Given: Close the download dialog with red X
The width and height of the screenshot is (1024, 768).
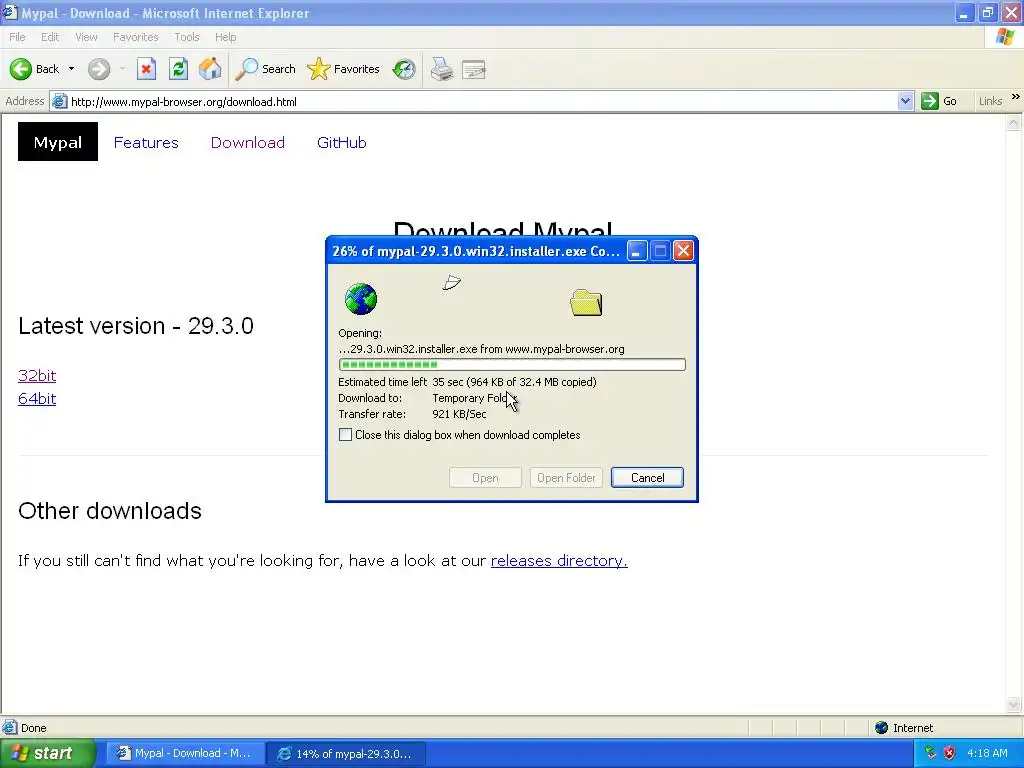Looking at the screenshot, I should pos(683,251).
